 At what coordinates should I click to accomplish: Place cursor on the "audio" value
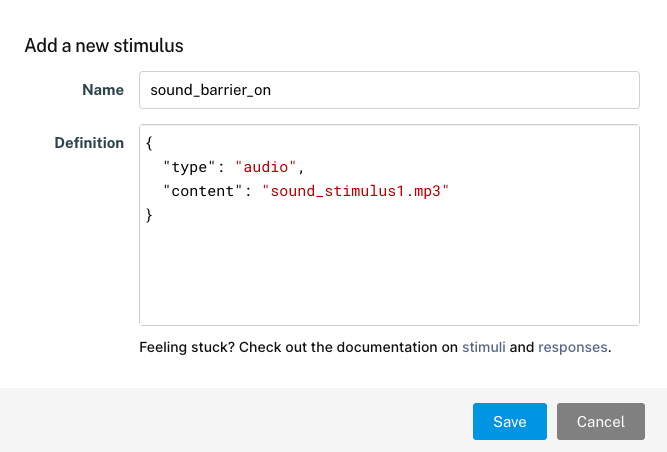(265, 167)
